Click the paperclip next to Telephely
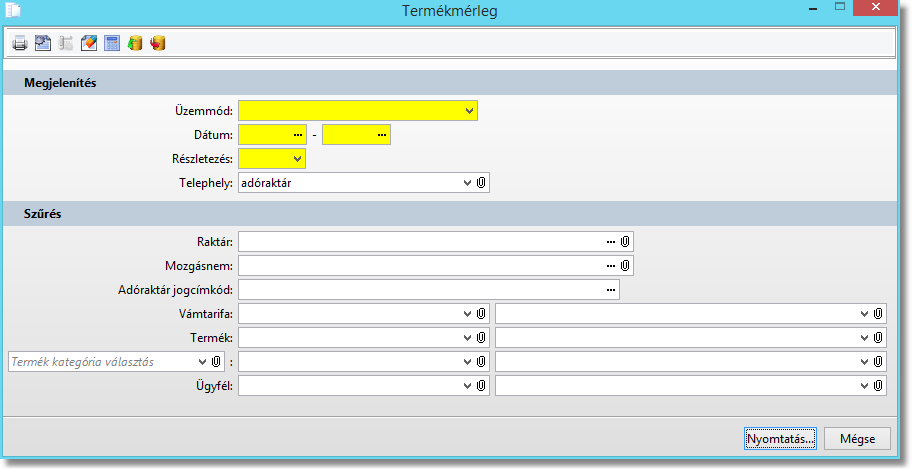This screenshot has height=471, width=912. (481, 183)
